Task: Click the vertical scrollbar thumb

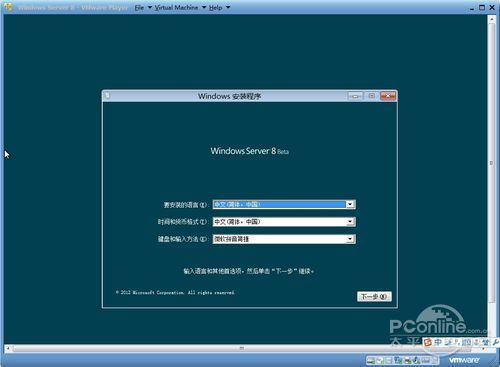Action: pyautogui.click(x=491, y=163)
